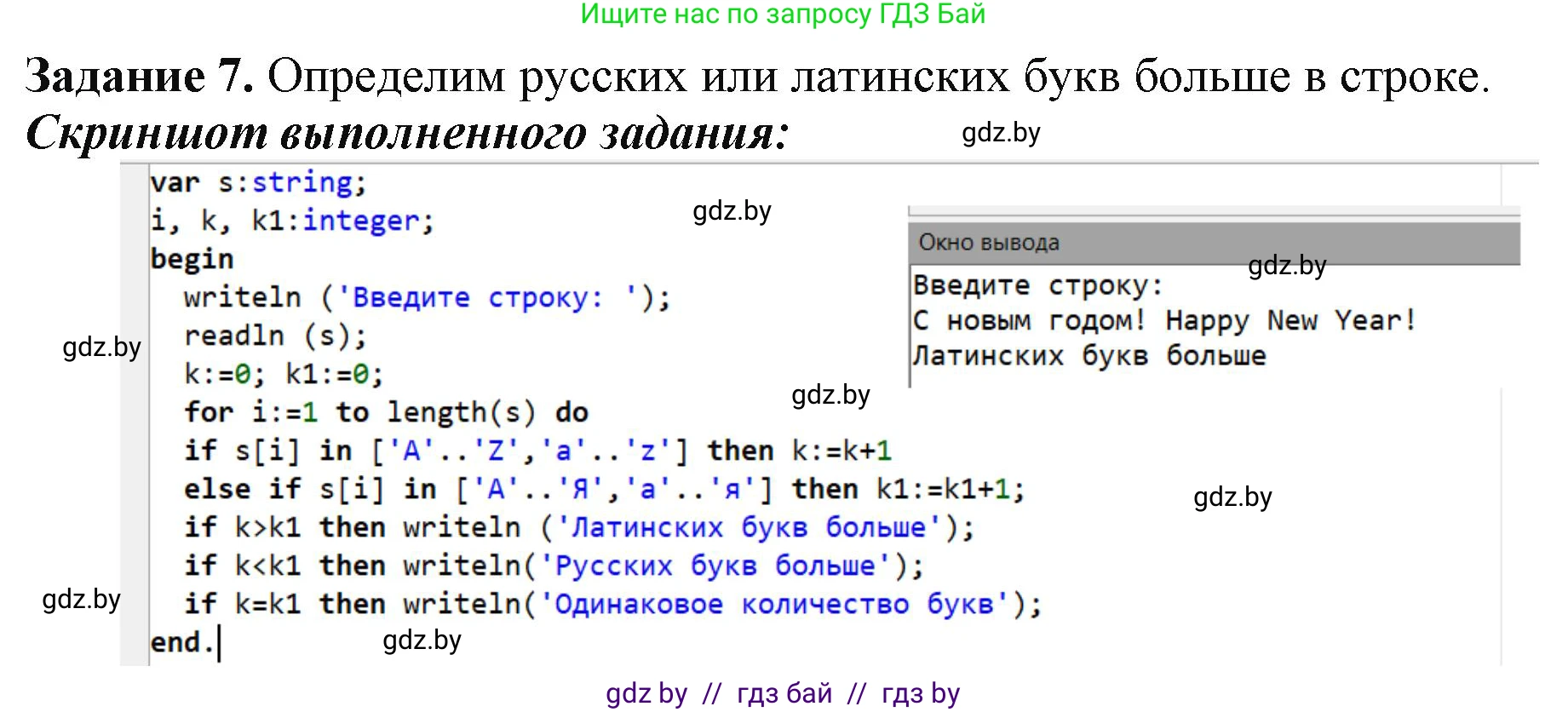Click the 'Задание 7.' heading text
The height and width of the screenshot is (712, 1568).
point(140,76)
